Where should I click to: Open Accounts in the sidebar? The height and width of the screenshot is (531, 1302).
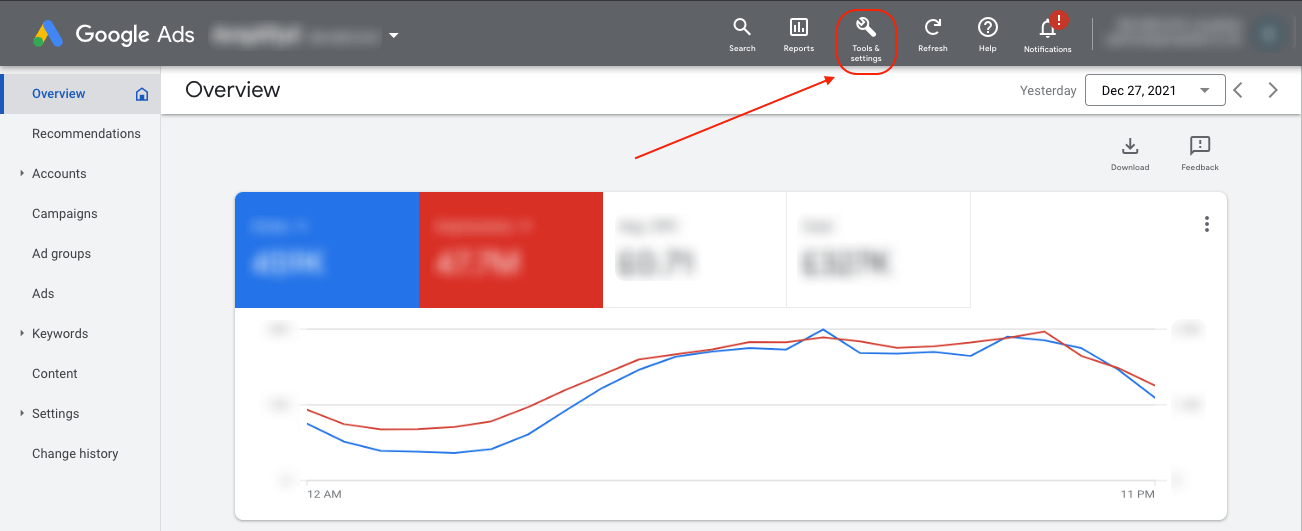pyautogui.click(x=59, y=174)
